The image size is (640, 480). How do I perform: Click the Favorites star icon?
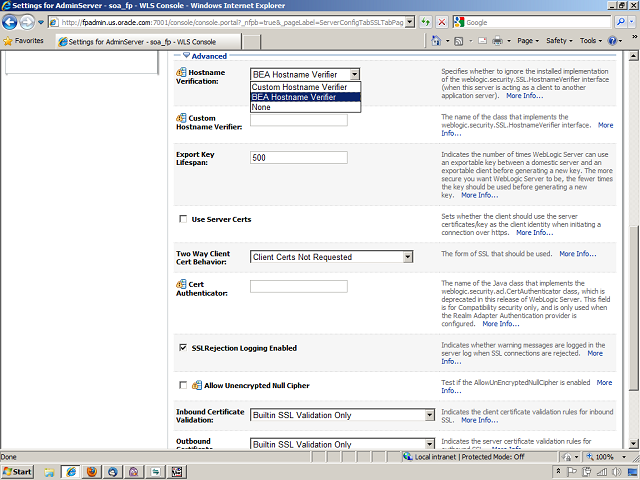[7, 41]
